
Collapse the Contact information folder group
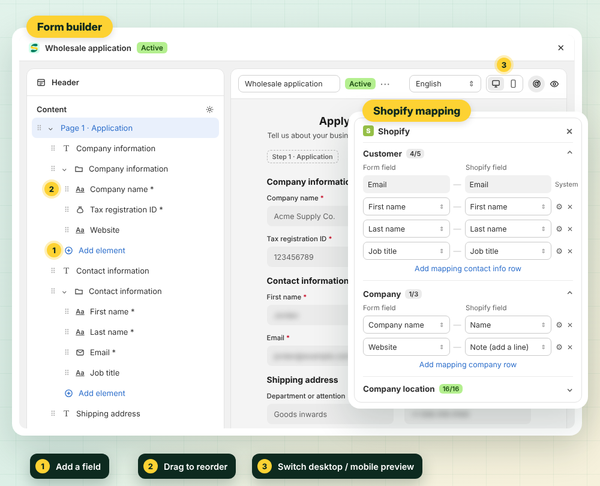64,292
